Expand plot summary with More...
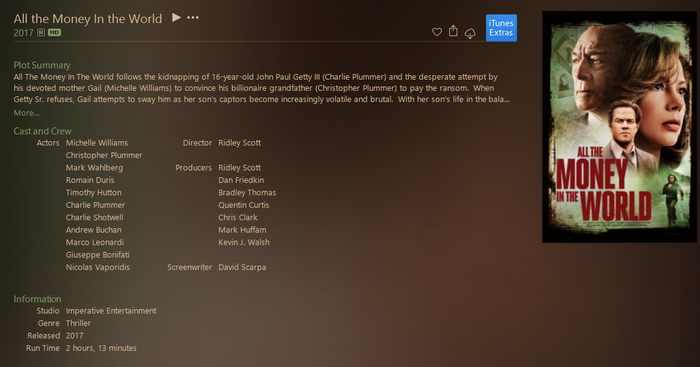 pyautogui.click(x=26, y=113)
